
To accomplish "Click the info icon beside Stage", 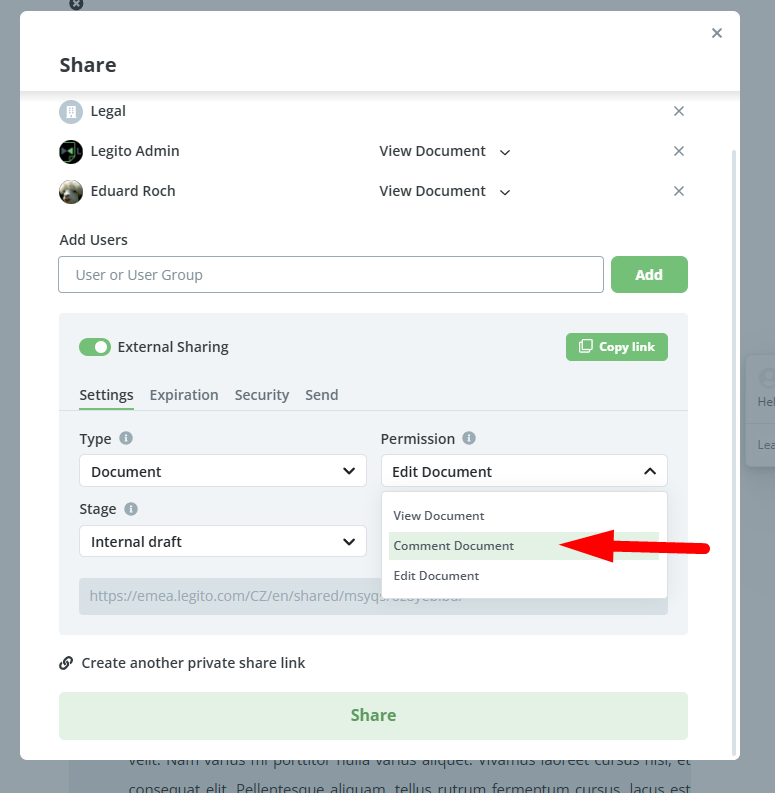I will (131, 509).
